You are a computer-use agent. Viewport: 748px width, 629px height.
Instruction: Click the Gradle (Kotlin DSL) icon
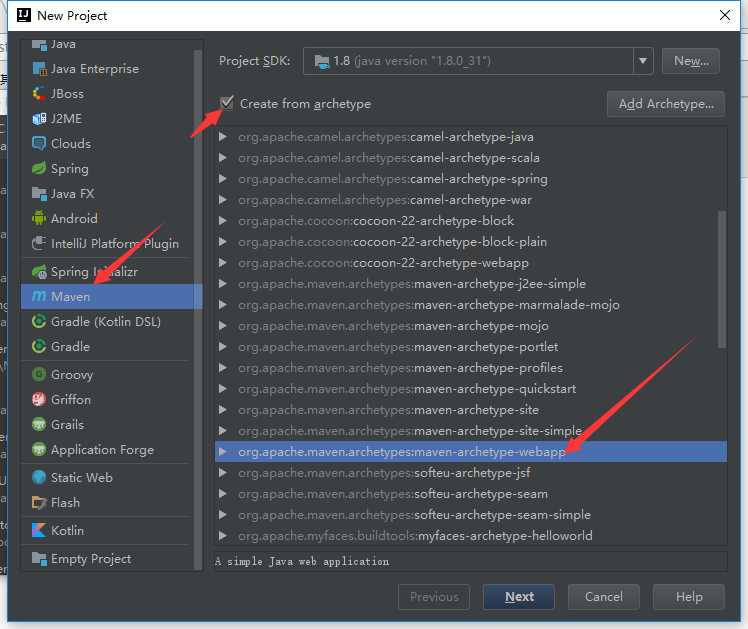click(x=40, y=321)
